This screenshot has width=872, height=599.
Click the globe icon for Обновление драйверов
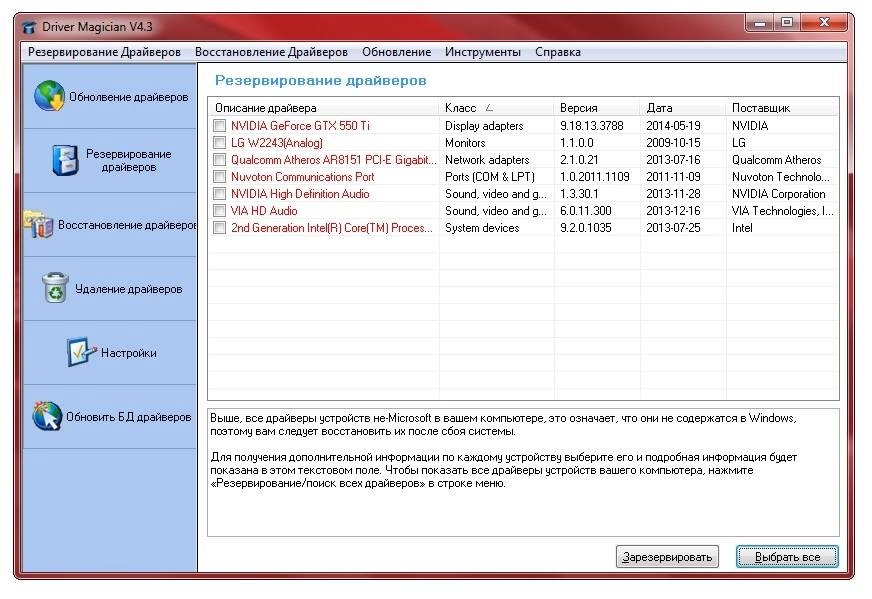[49, 96]
